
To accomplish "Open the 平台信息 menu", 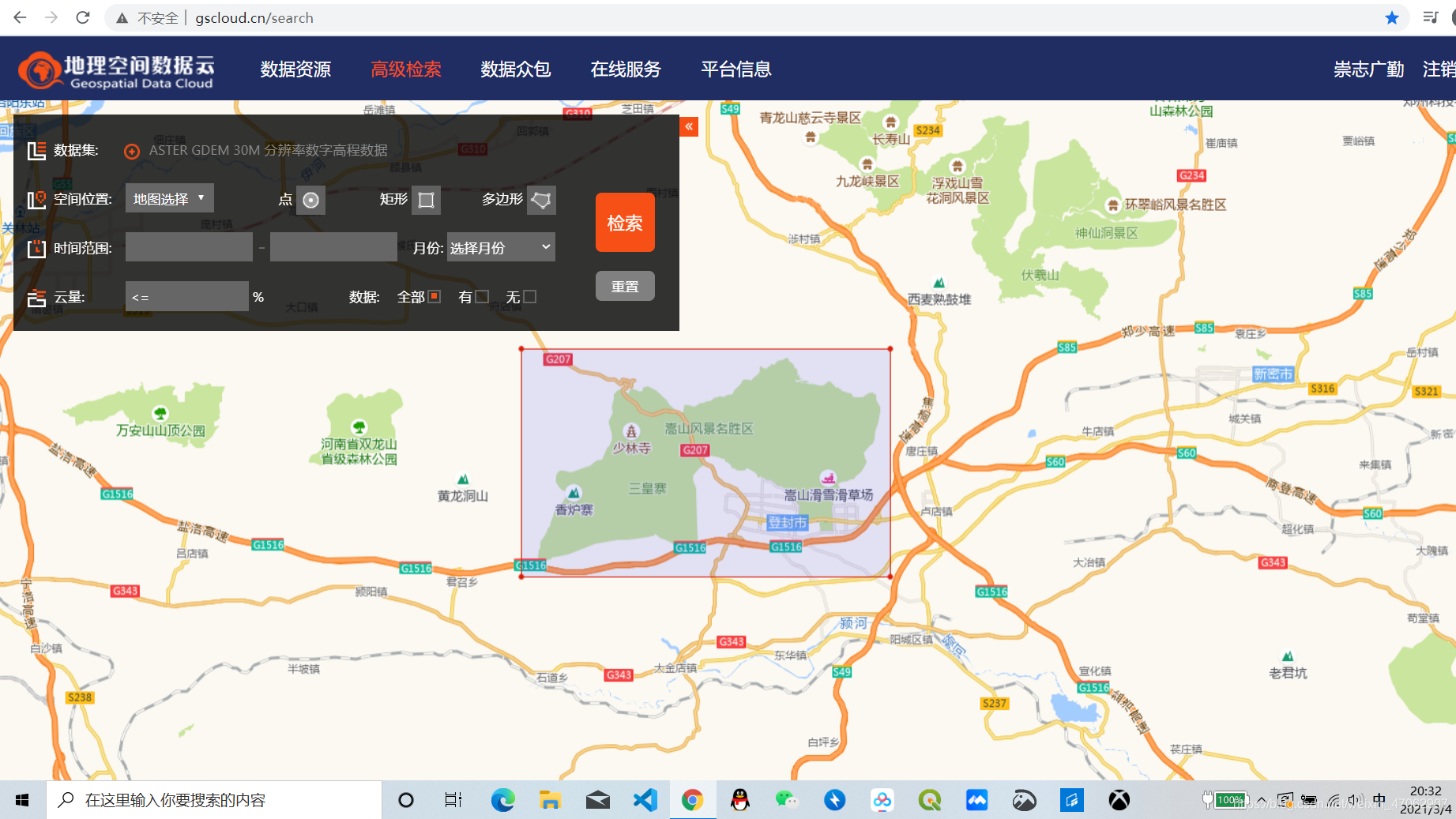I will [736, 70].
